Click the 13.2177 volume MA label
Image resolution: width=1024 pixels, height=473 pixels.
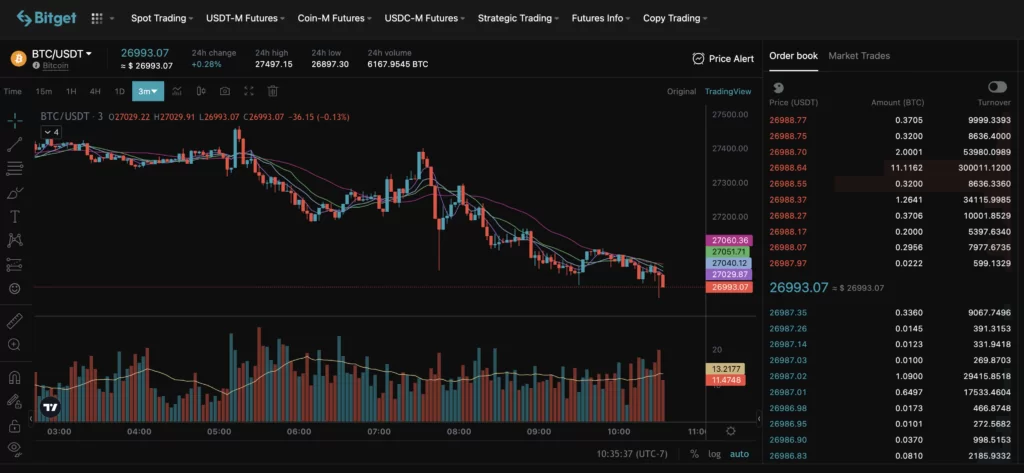725,369
